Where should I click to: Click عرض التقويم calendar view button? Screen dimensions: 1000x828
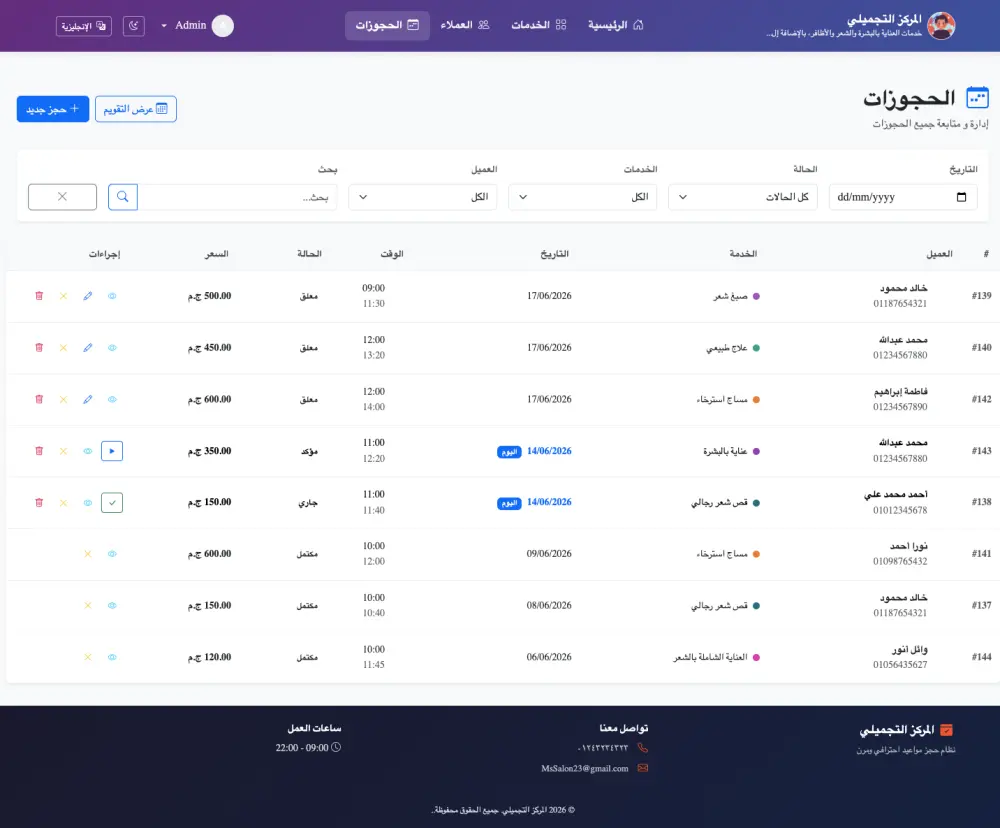(x=136, y=109)
